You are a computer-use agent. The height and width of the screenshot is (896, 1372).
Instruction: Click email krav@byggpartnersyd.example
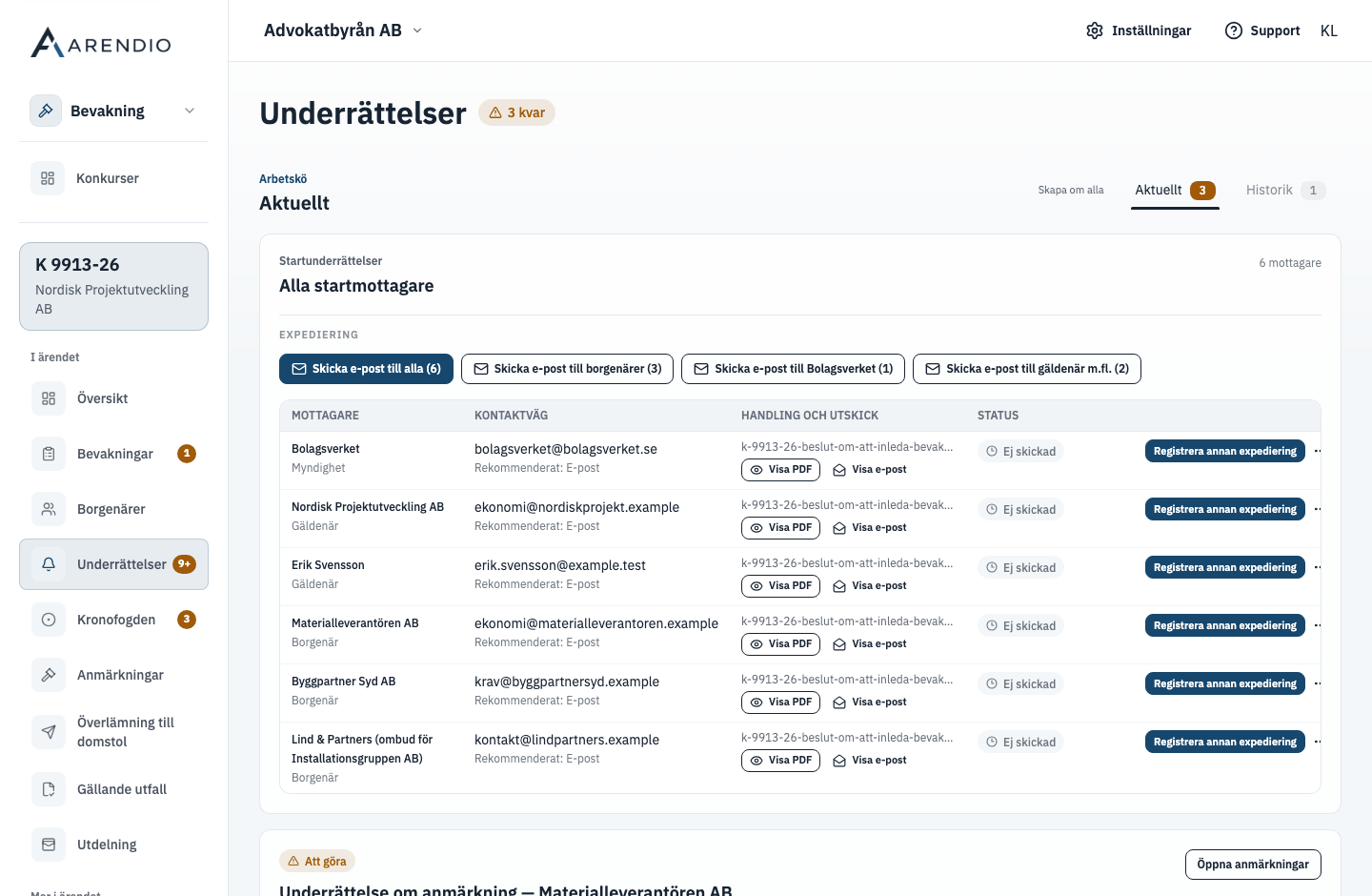point(567,682)
